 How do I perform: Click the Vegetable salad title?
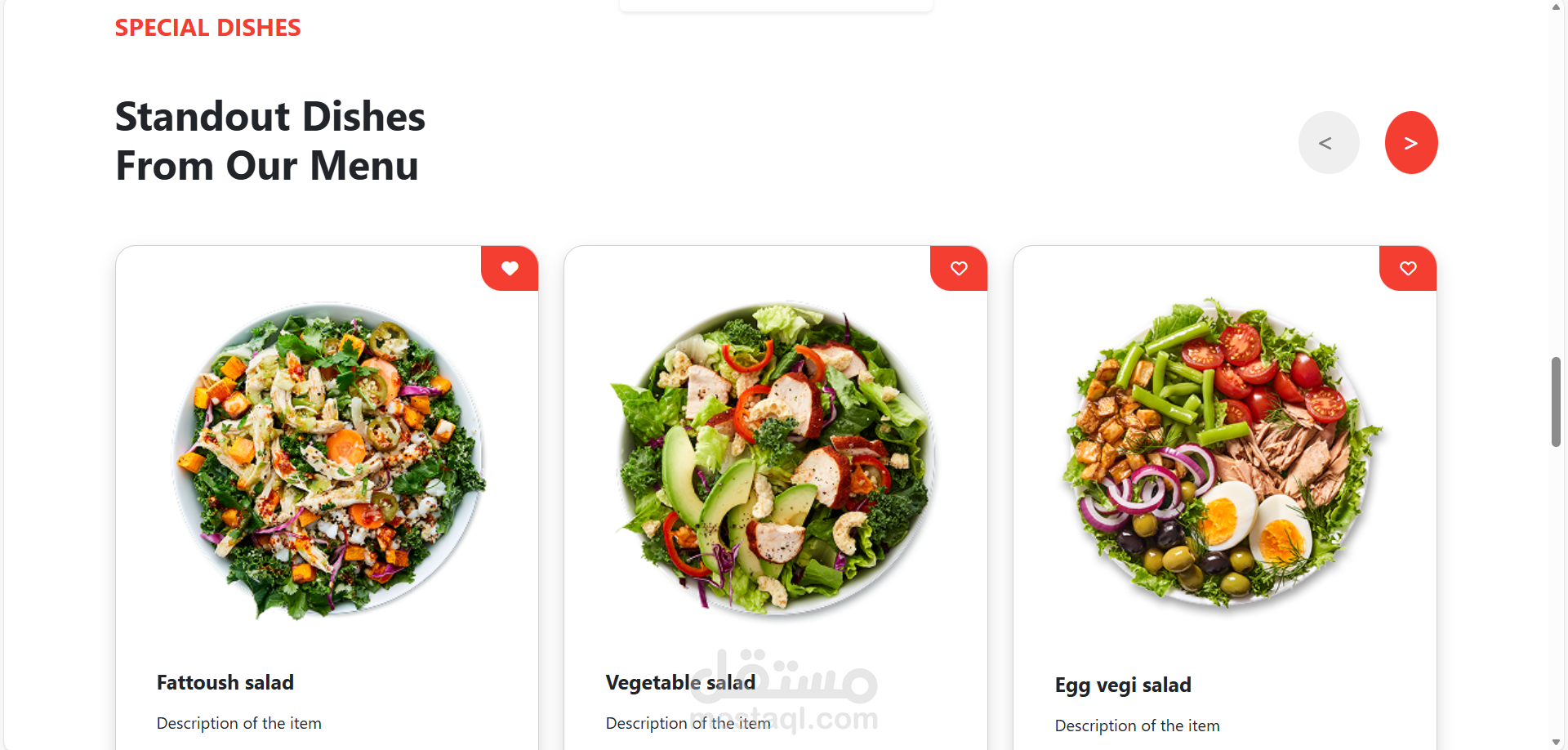click(x=680, y=683)
